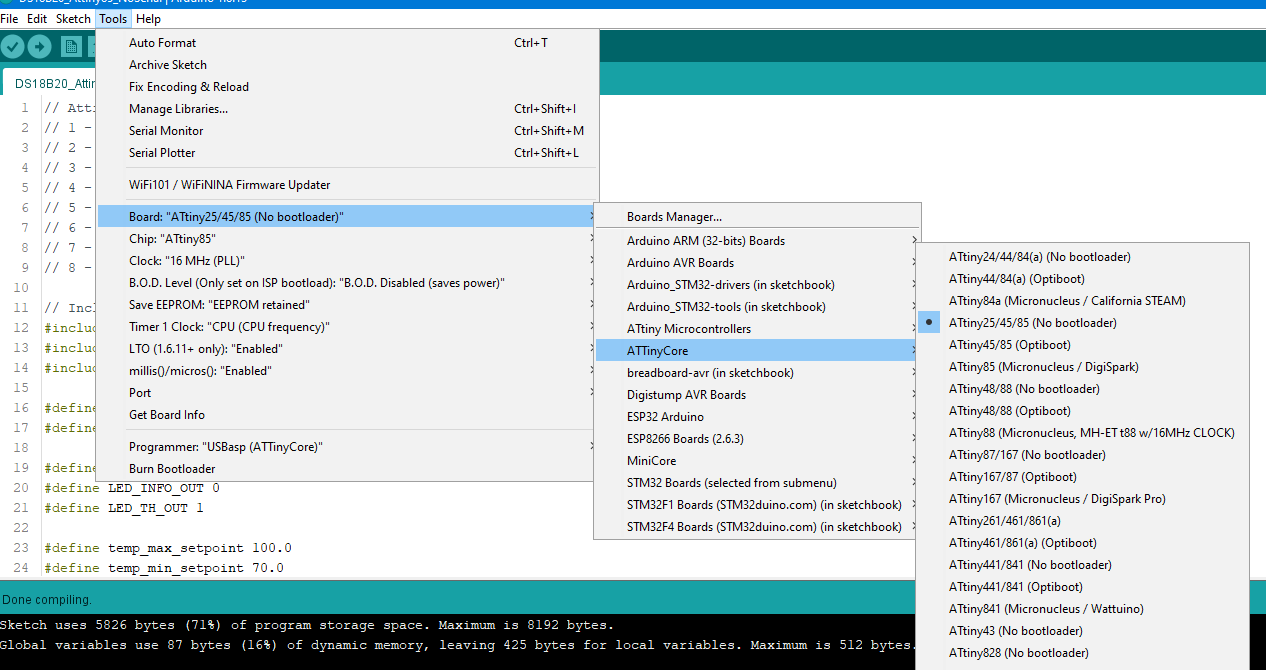This screenshot has height=670, width=1266.
Task: Launch the Serial Monitor
Action: tap(347, 131)
